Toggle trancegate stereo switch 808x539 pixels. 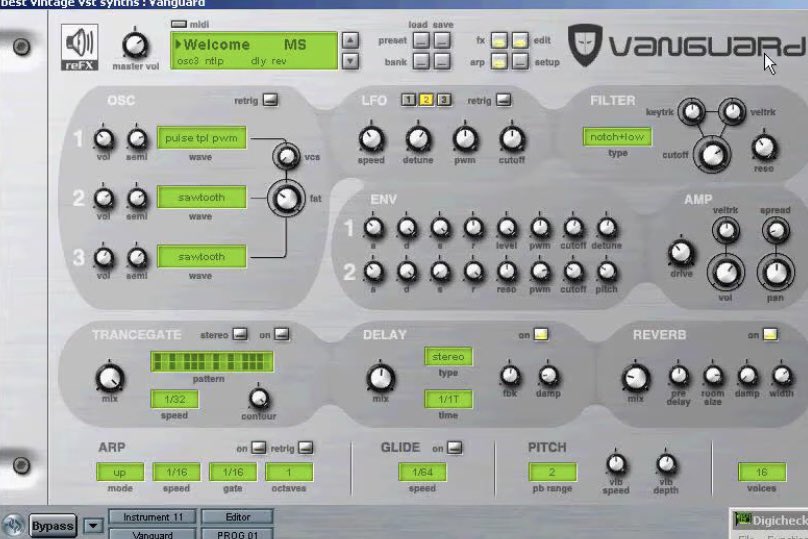(240, 334)
